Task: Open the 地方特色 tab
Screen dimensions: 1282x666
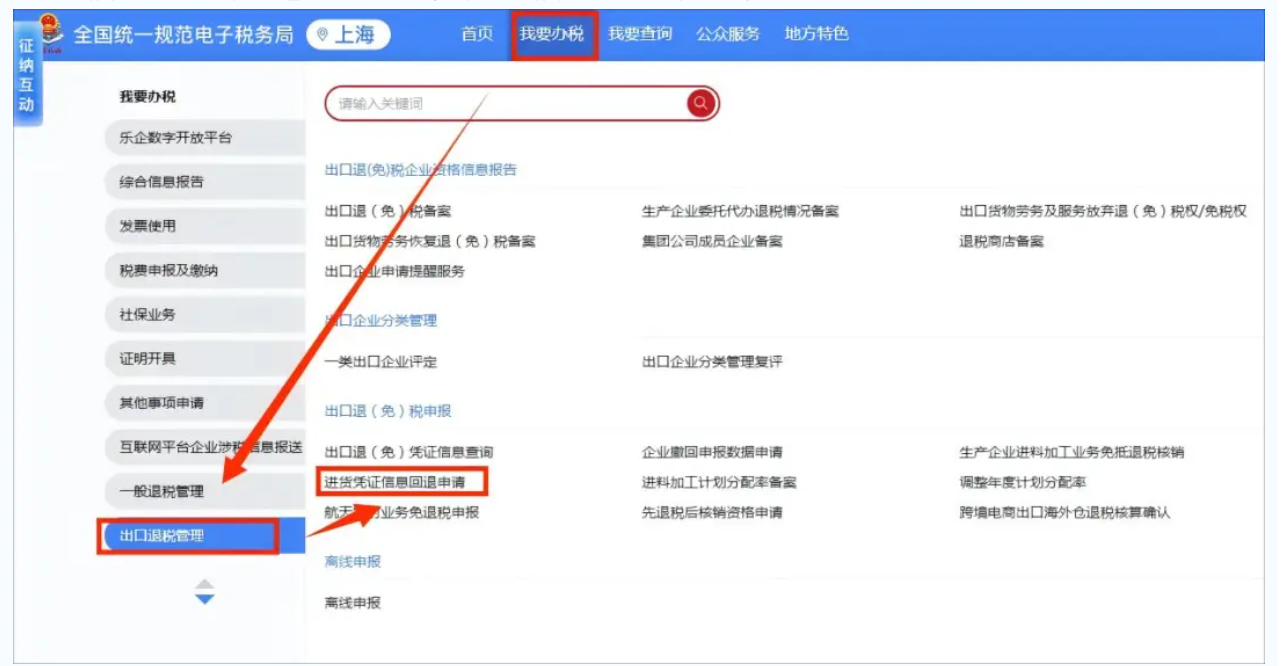Action: (x=817, y=34)
